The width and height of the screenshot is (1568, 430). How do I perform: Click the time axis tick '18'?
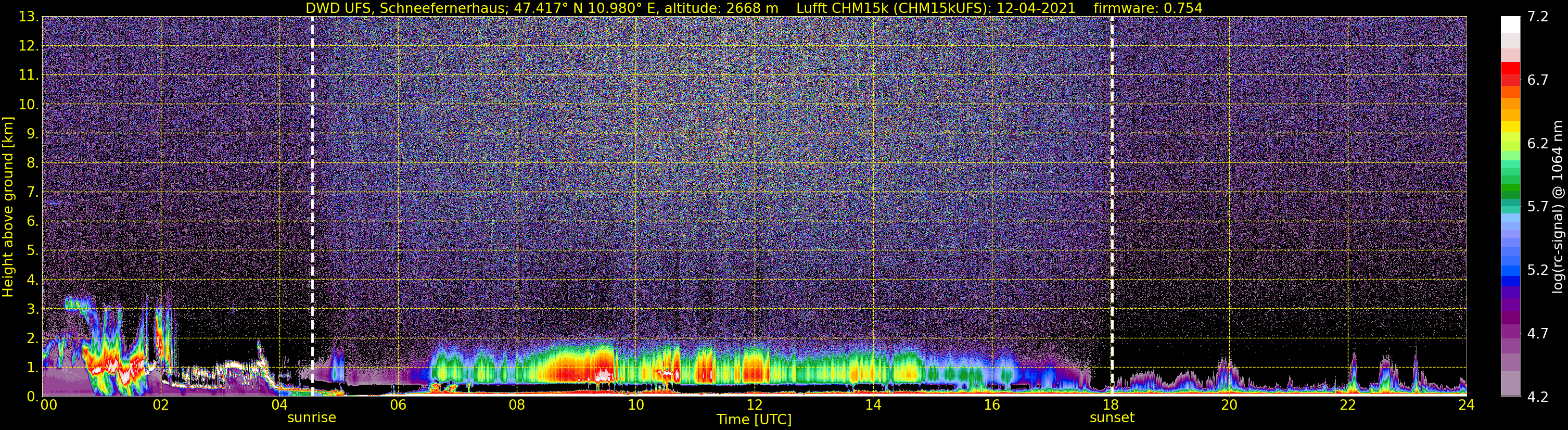click(1111, 405)
